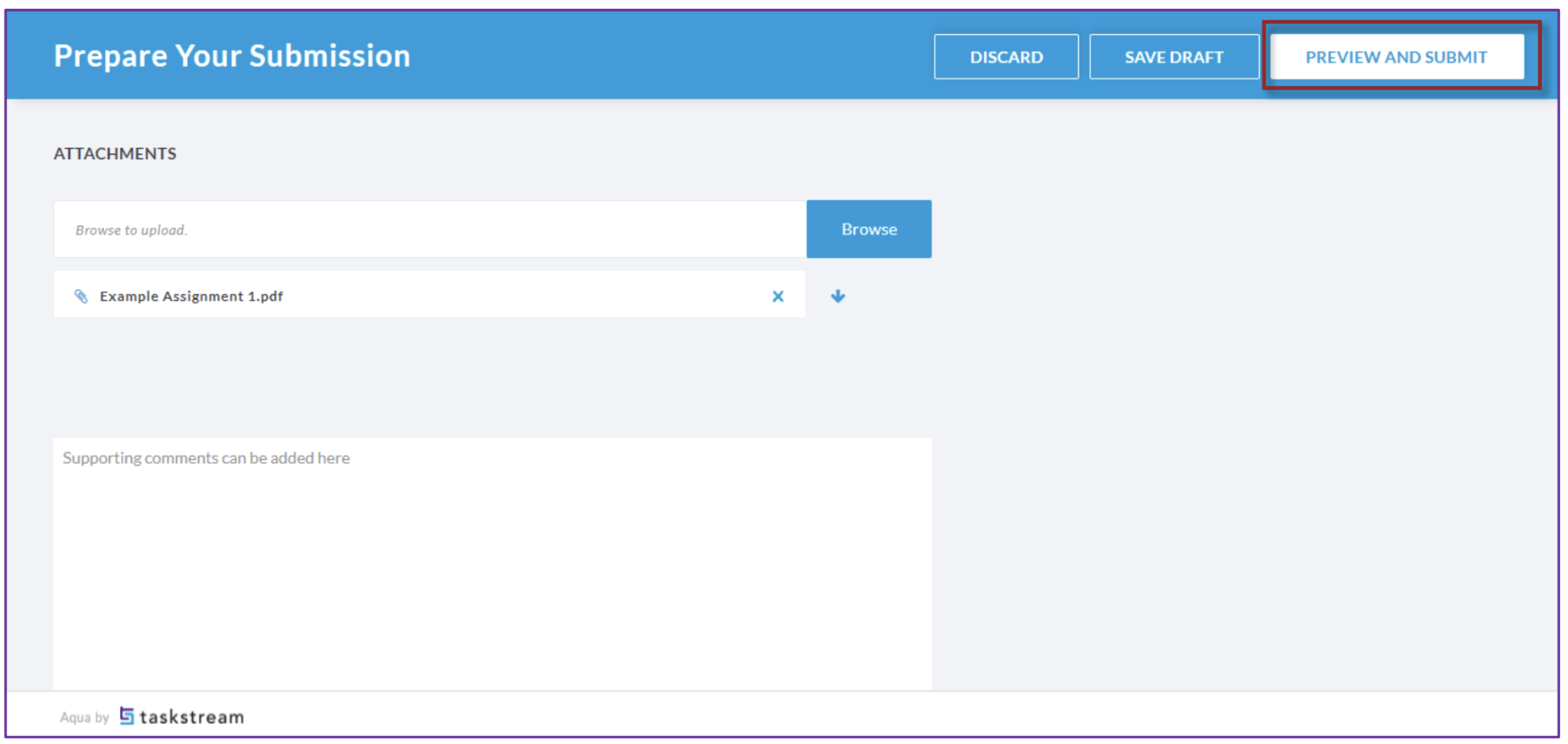Image resolution: width=1568 pixels, height=744 pixels.
Task: Click the 'Aqua by' footer text
Action: [x=85, y=717]
